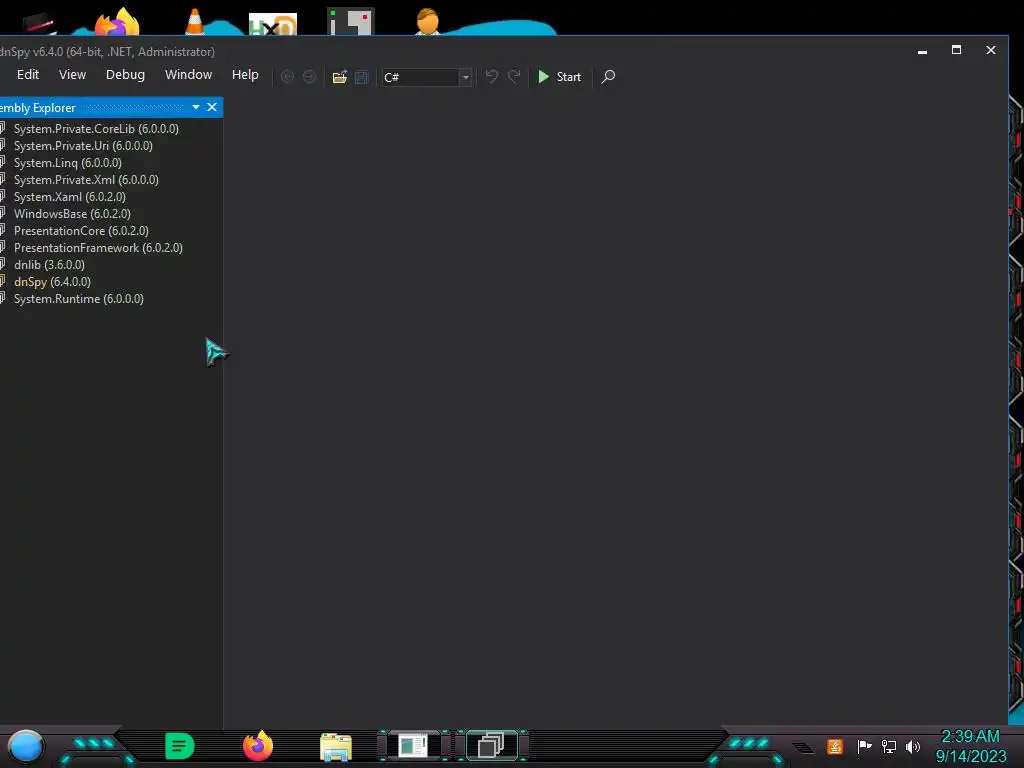Select System.Private.Uri (6.0.0.0) assembly

tap(83, 146)
